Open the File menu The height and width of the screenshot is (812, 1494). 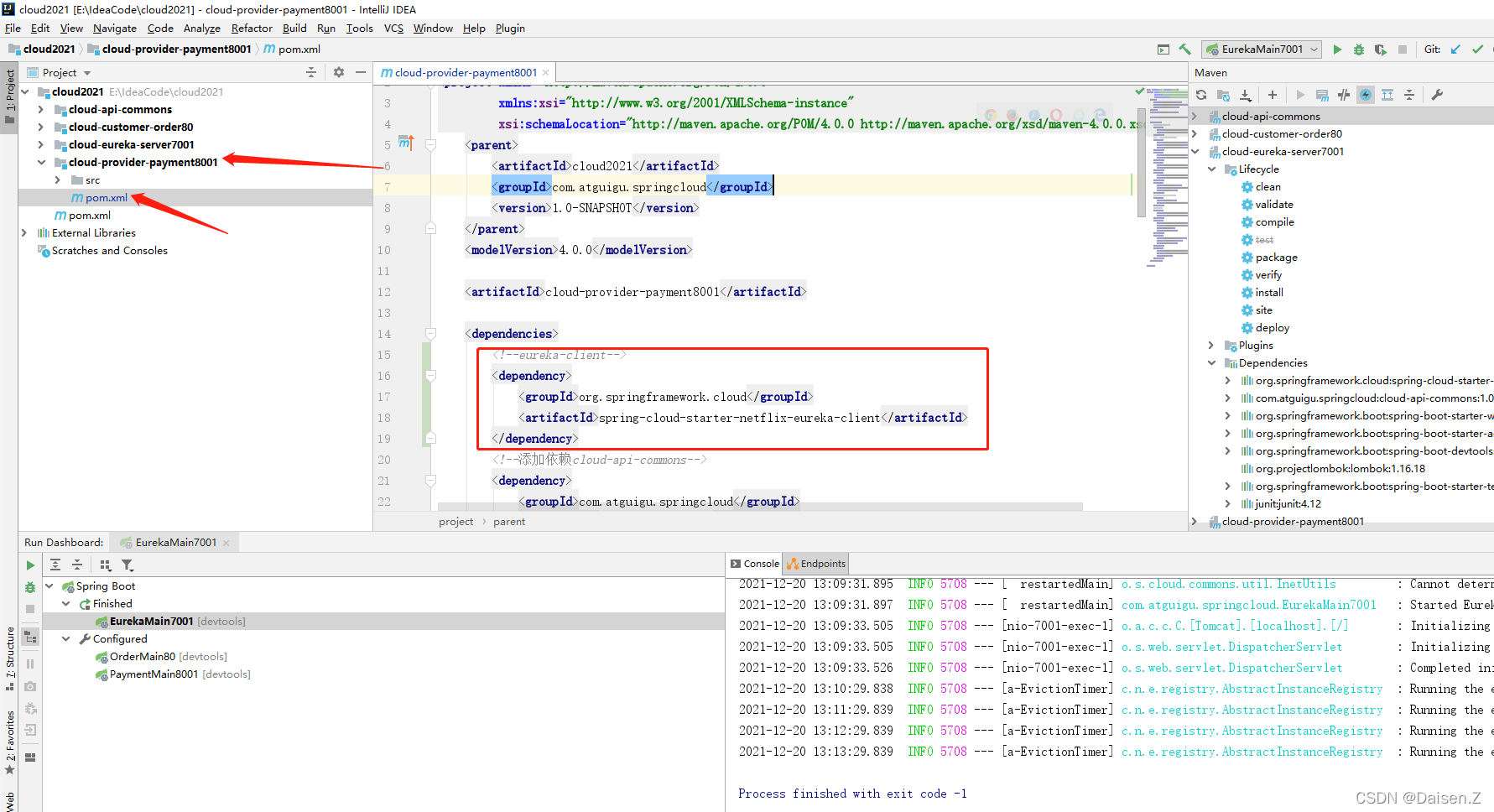click(x=13, y=29)
